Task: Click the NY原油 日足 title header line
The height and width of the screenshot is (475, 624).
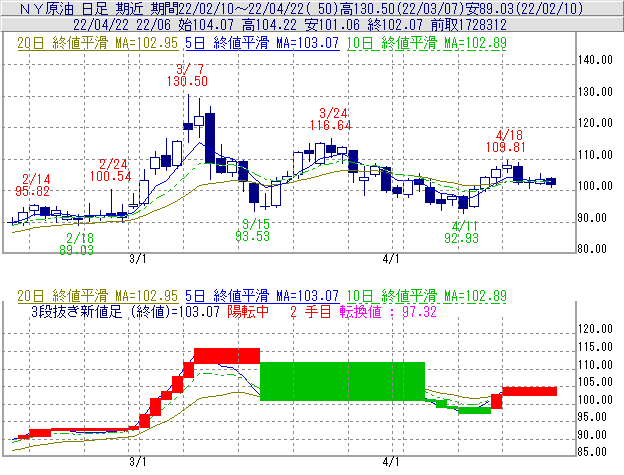Action: 301,8
